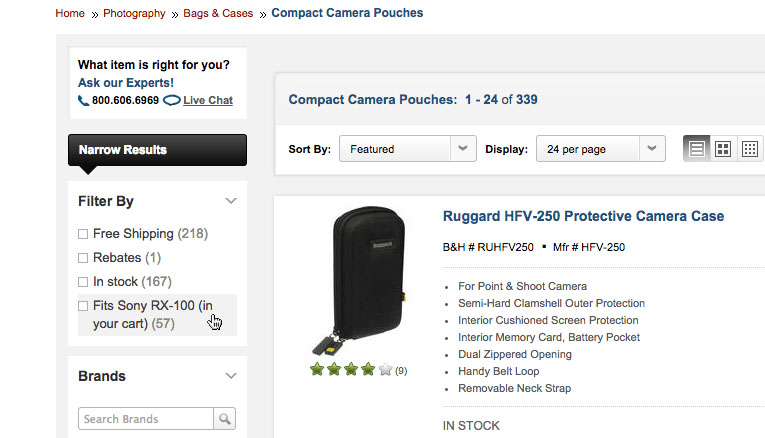Screen dimensions: 765x438
Task: Toggle Fits Sony RX-100 filter checkbox
Action: click(83, 306)
